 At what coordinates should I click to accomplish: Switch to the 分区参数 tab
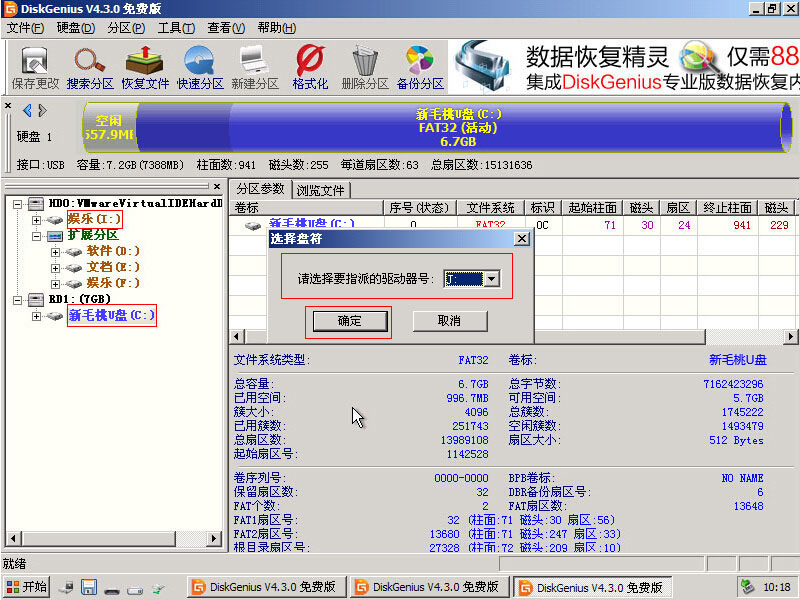click(260, 189)
